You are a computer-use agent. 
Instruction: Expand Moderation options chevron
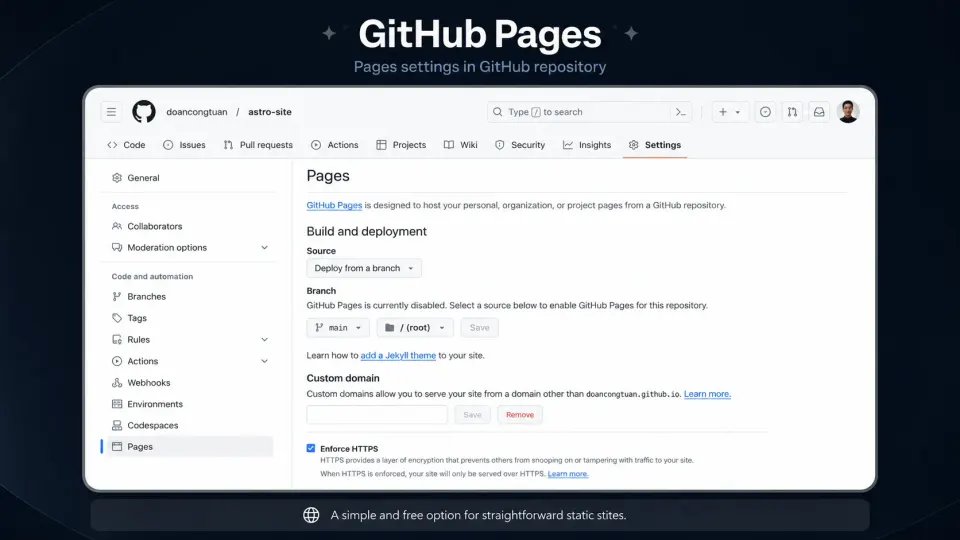pos(264,247)
